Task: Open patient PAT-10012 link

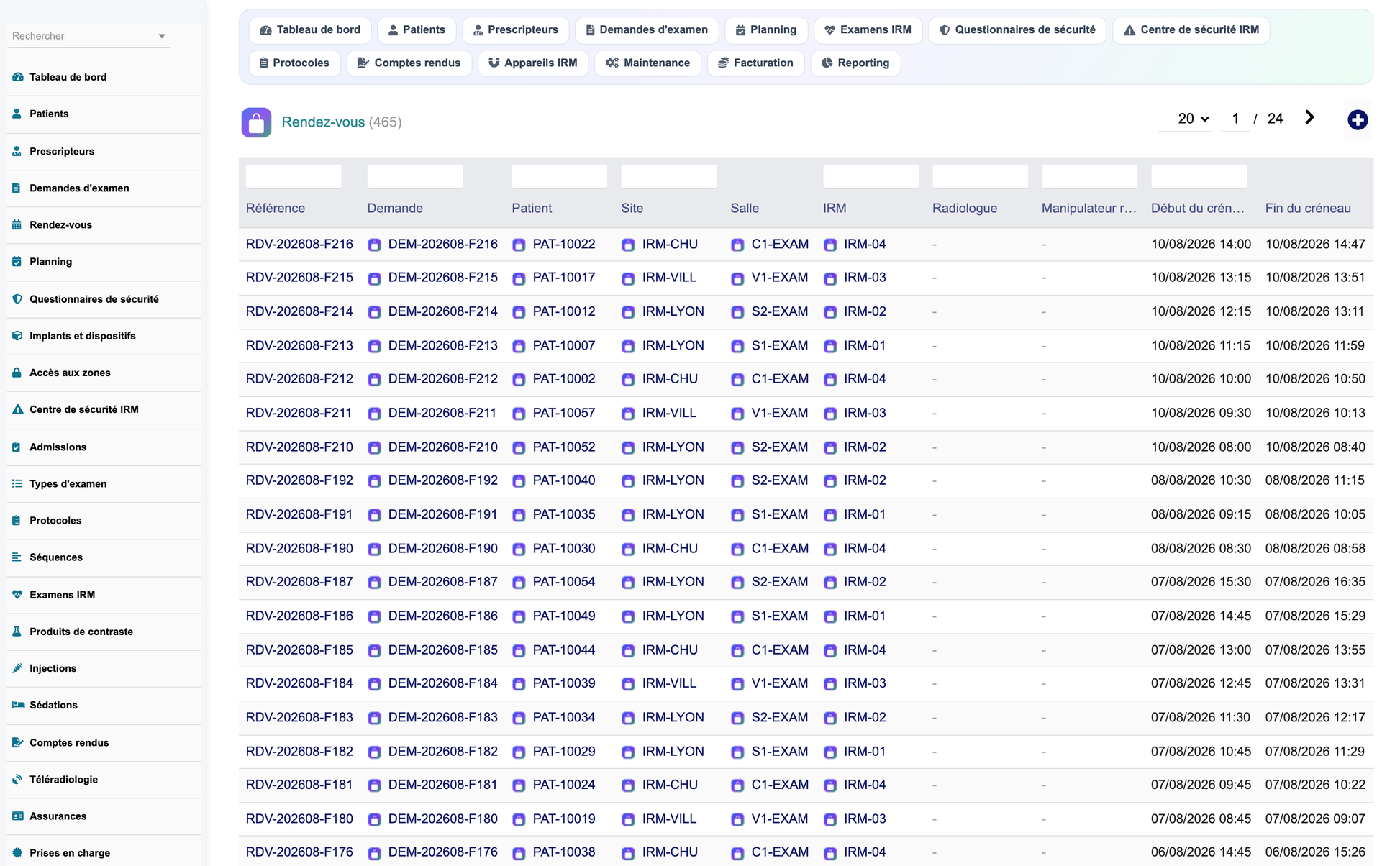Action: click(564, 311)
